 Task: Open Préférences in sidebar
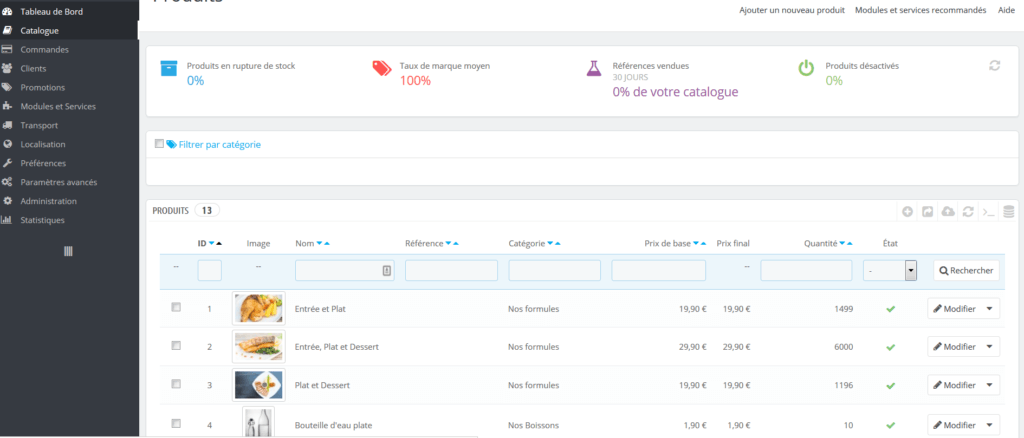pos(43,163)
